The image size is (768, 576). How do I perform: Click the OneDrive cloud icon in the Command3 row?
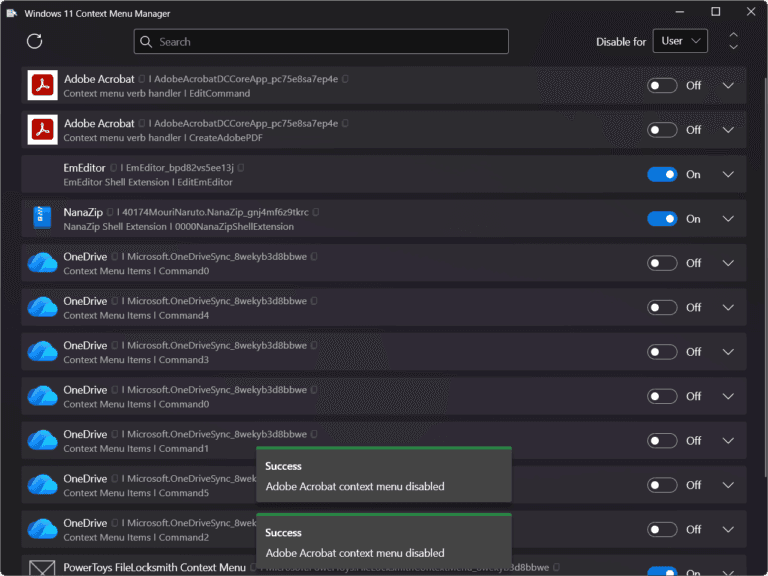point(42,352)
